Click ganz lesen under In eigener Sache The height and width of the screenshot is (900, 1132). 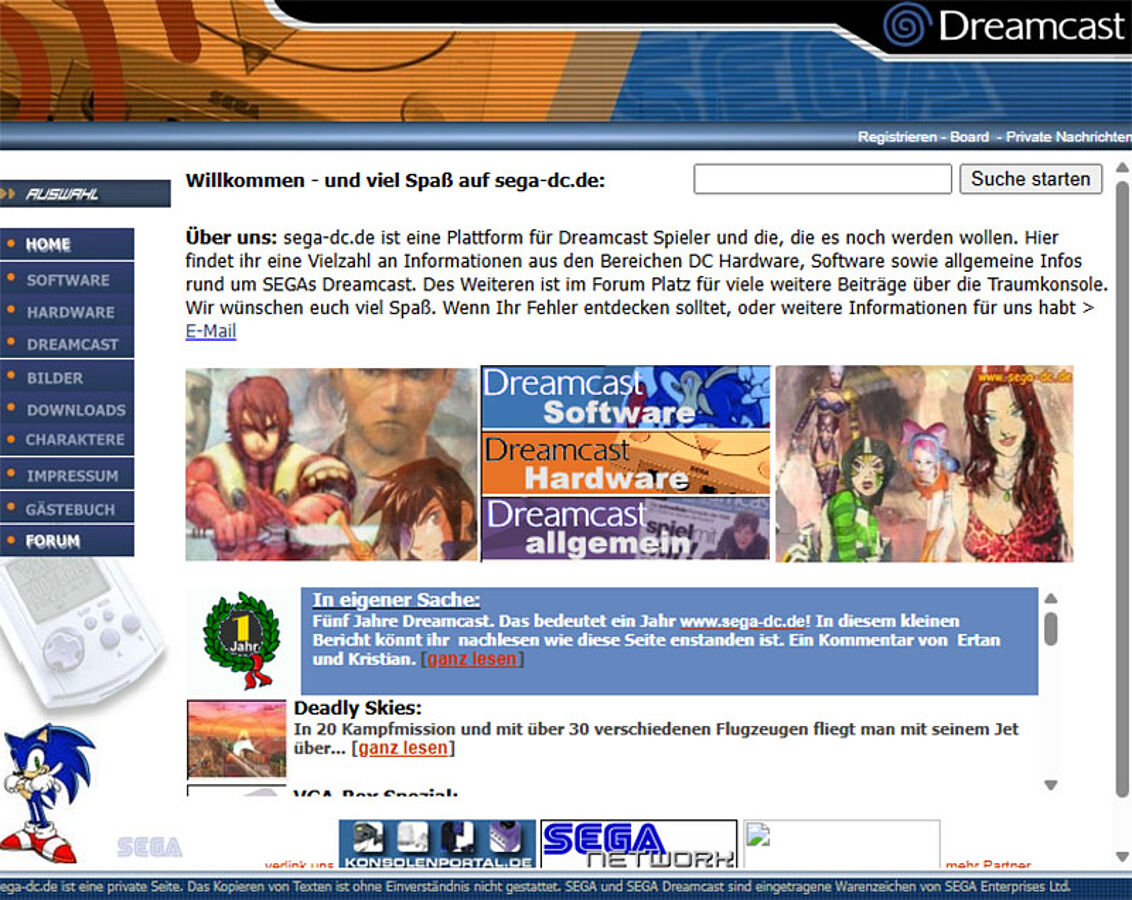point(472,659)
